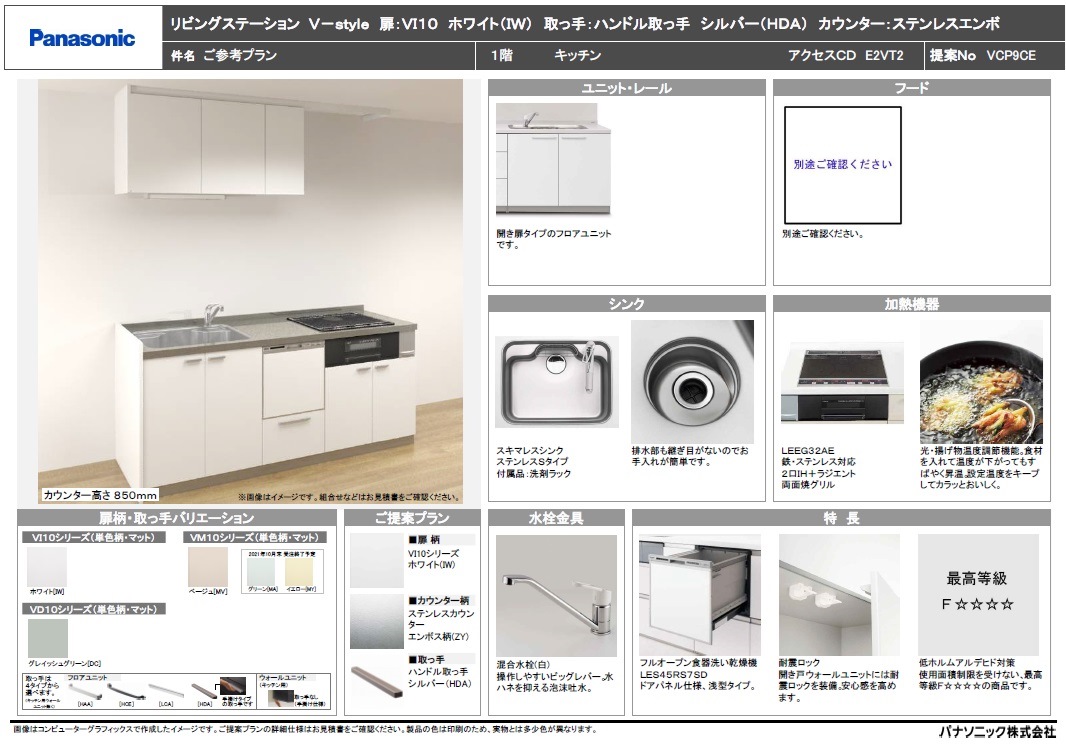Screen dimensions: 1066x748
Task: Click the 水栓金具 section header
Action: [556, 518]
